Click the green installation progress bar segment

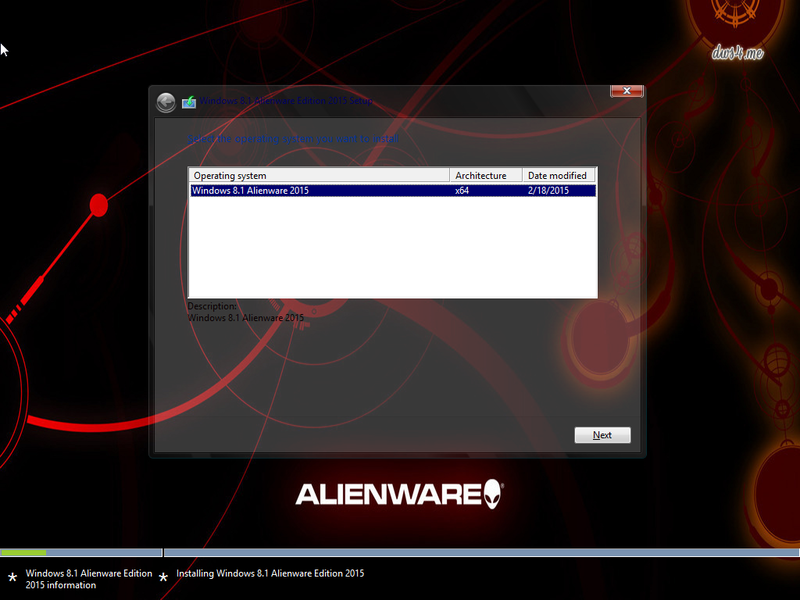[23, 553]
